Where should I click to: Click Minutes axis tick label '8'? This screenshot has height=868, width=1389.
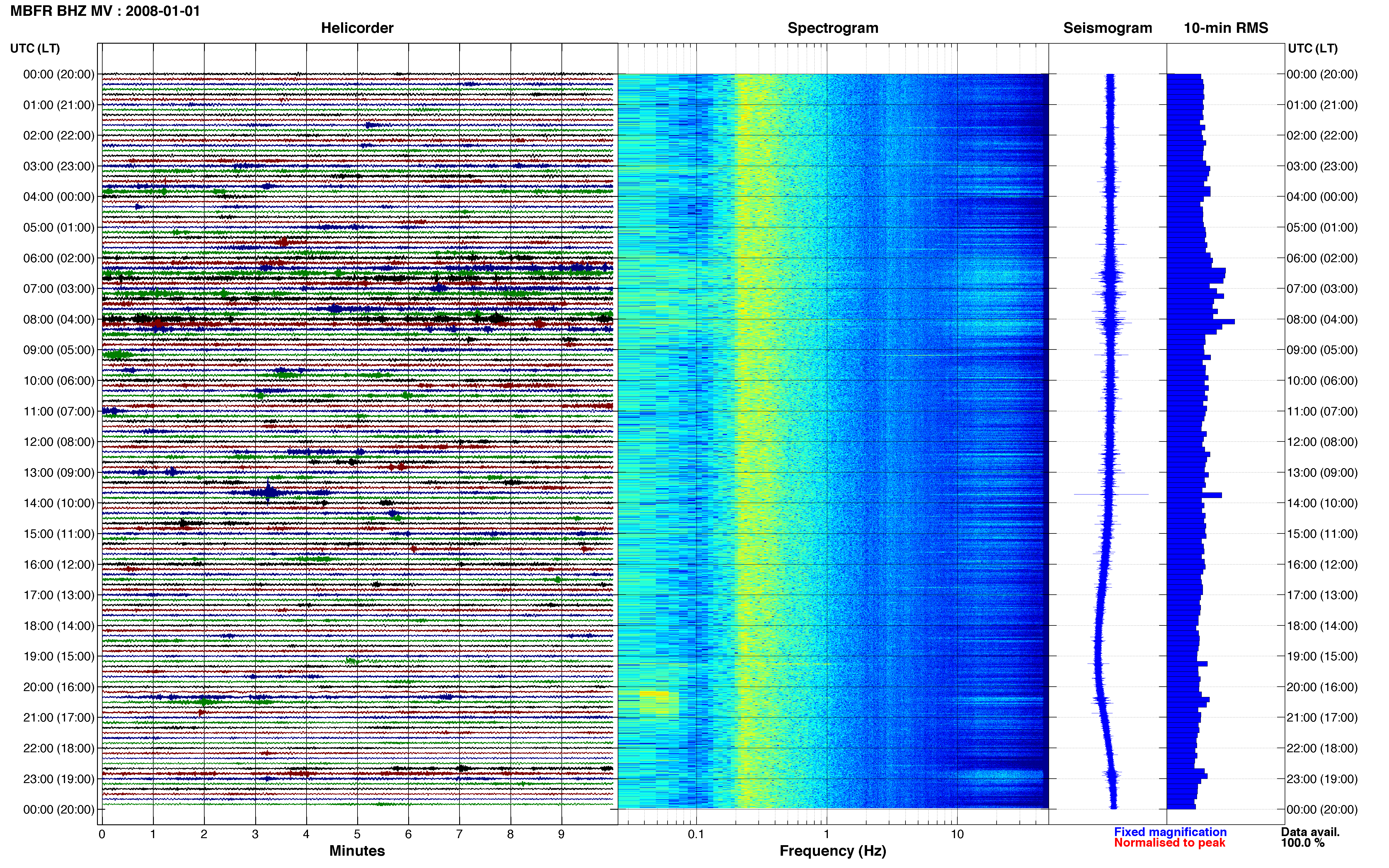(x=510, y=834)
